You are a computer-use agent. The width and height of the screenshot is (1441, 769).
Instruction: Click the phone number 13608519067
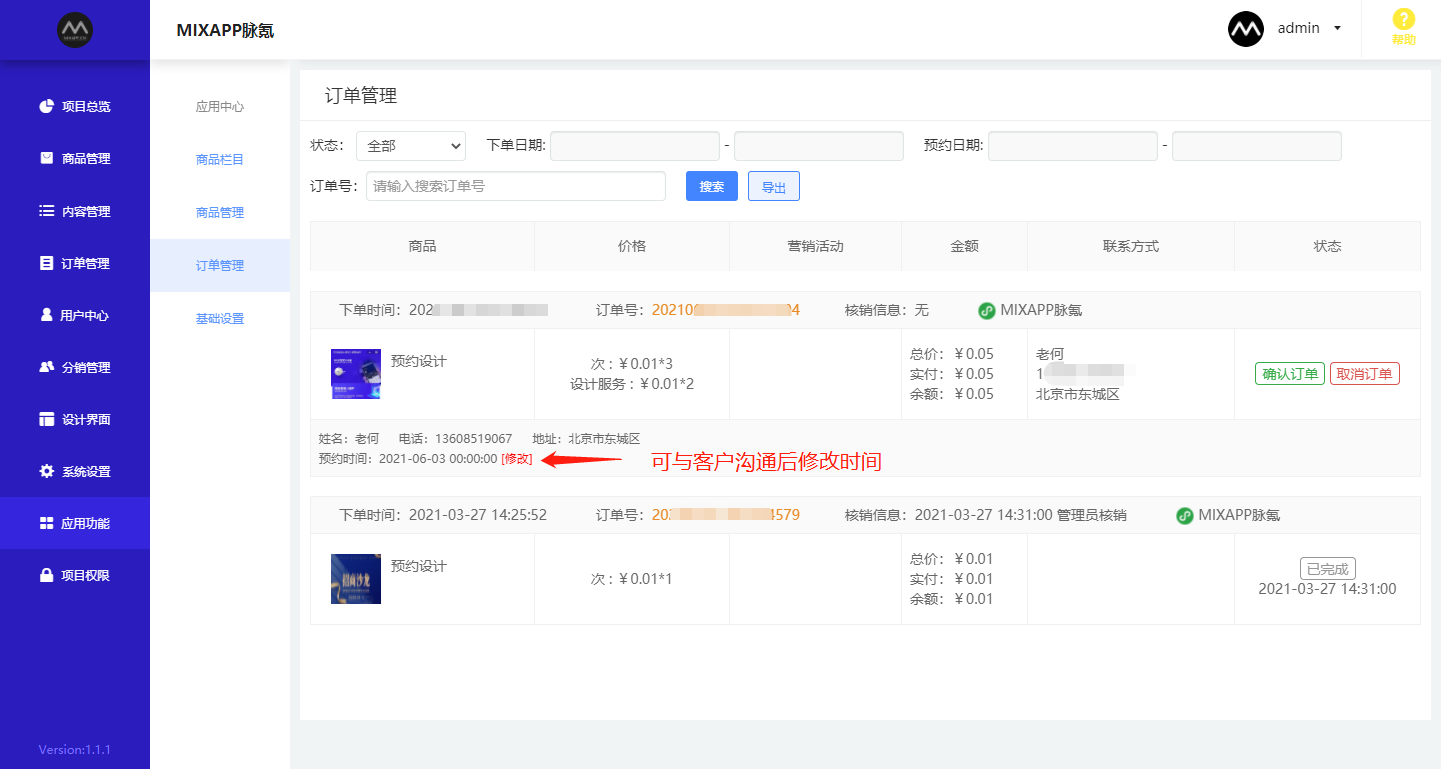pos(475,439)
